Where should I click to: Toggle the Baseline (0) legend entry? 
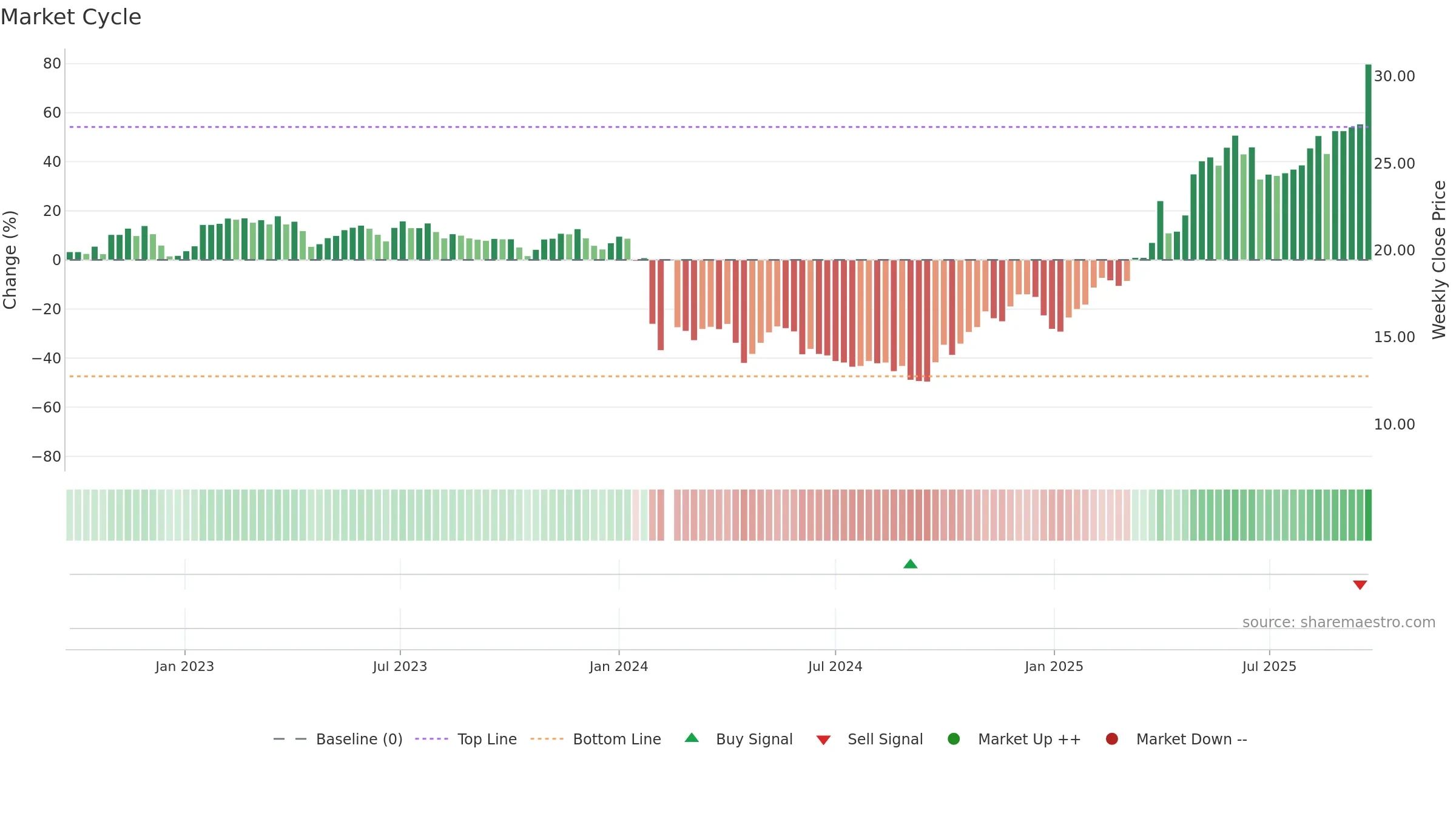point(338,740)
